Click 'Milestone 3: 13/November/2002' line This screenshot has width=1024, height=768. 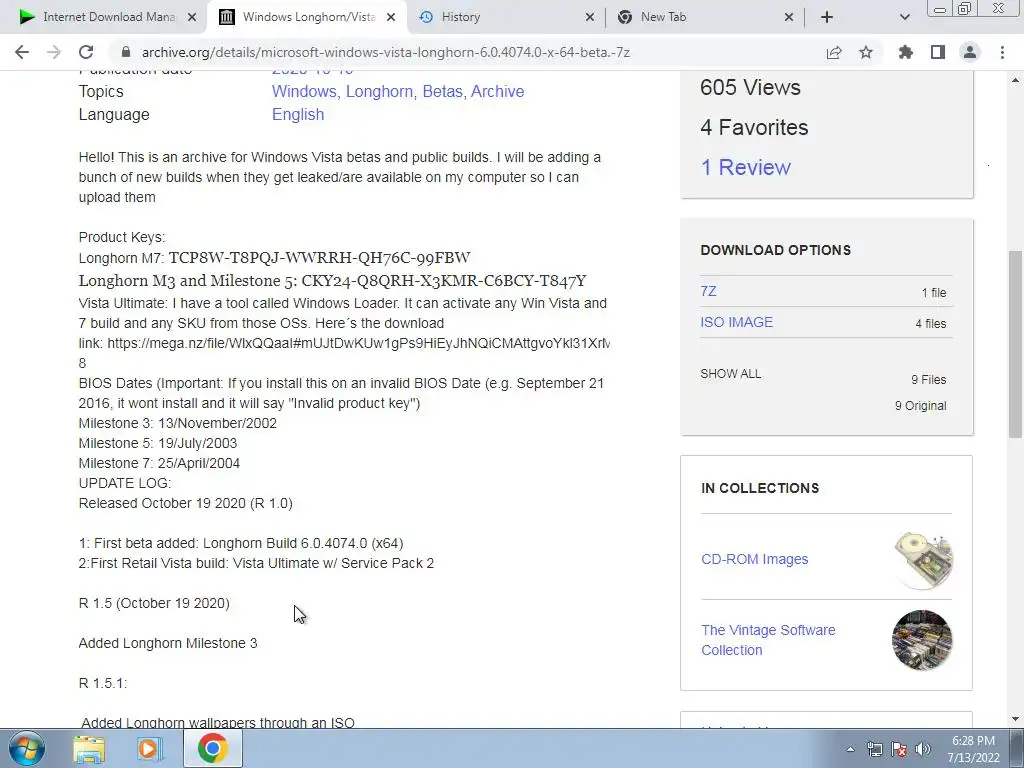178,423
